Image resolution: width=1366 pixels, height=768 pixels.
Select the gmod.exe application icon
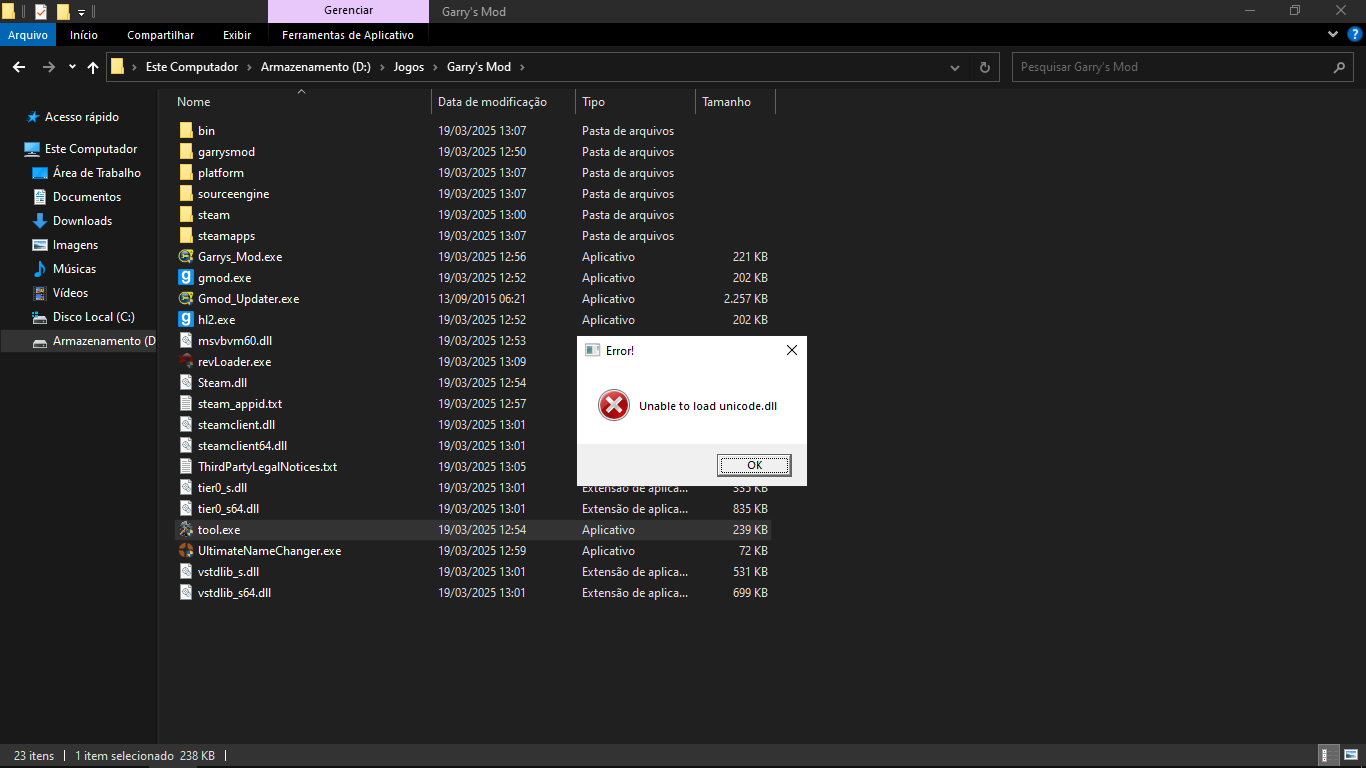click(x=186, y=278)
